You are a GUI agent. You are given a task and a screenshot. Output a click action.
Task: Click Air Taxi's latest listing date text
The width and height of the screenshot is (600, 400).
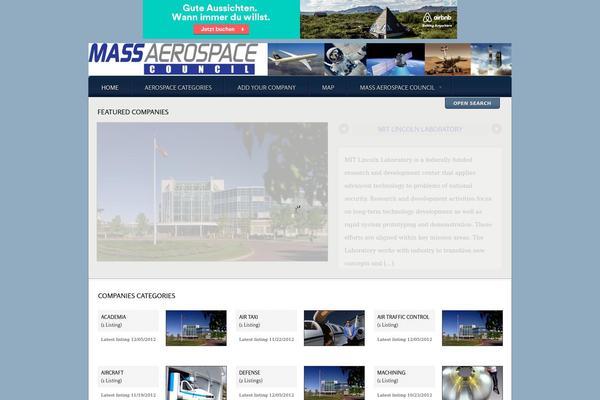pos(266,340)
